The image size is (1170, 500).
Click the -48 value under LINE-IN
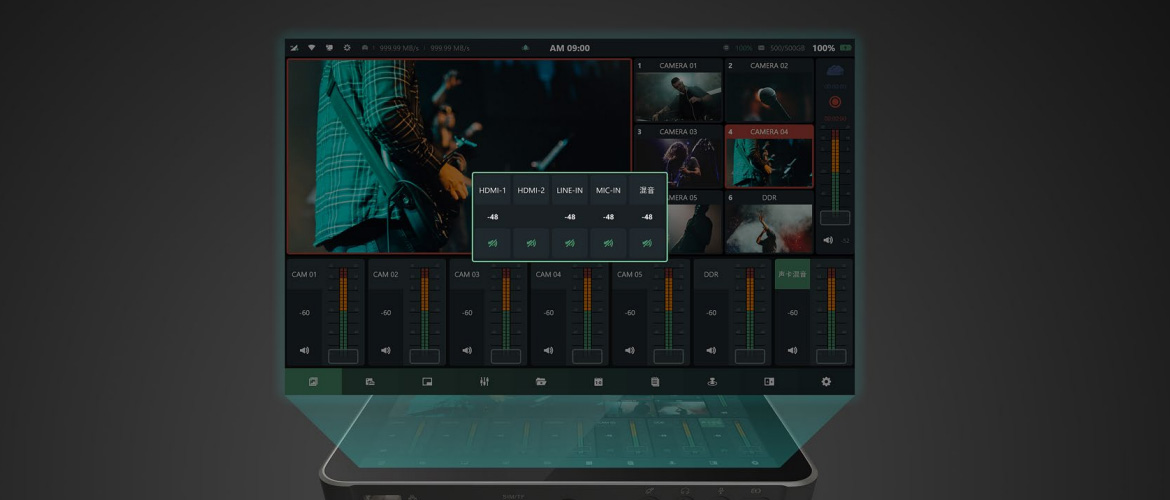[x=570, y=217]
